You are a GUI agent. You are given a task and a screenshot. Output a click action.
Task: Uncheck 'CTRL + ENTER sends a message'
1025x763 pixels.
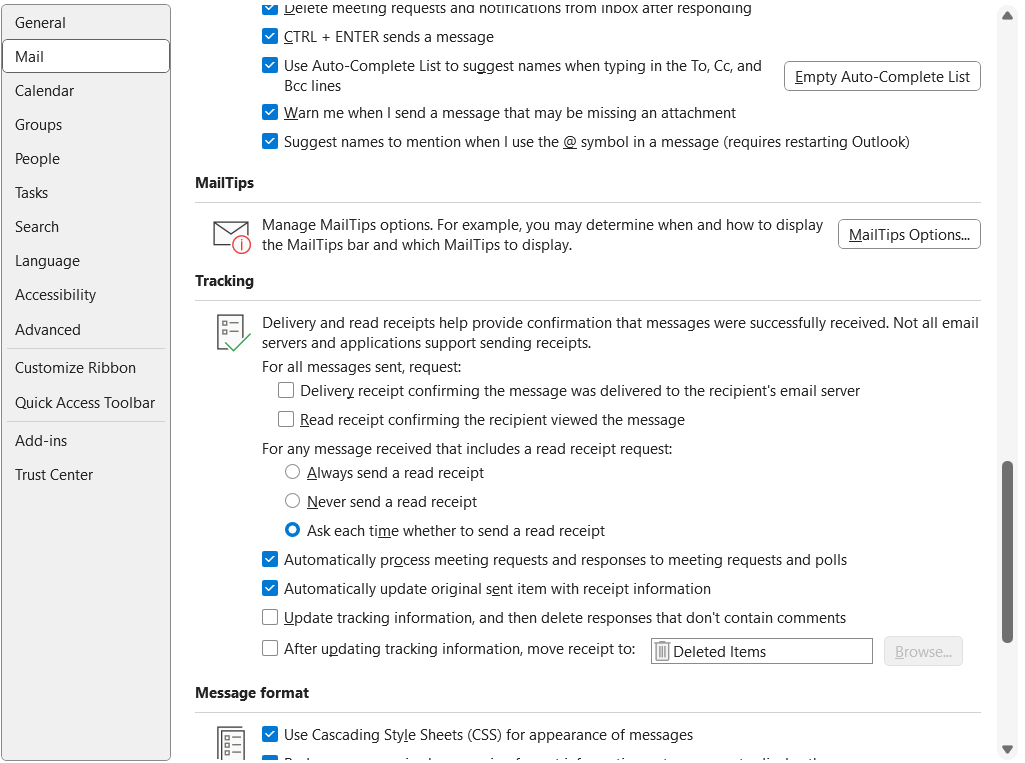tap(270, 36)
